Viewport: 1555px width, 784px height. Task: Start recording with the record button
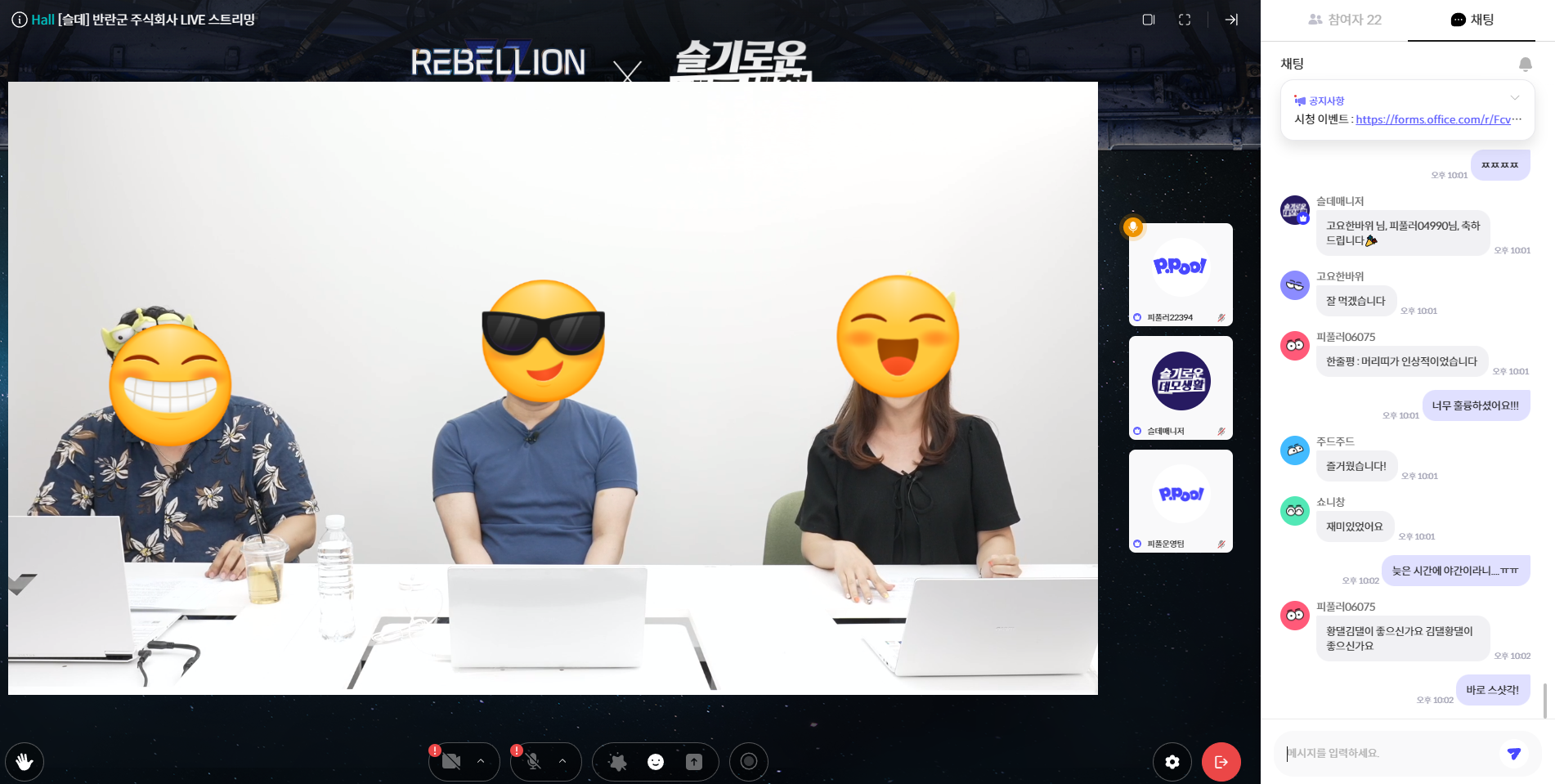point(748,762)
